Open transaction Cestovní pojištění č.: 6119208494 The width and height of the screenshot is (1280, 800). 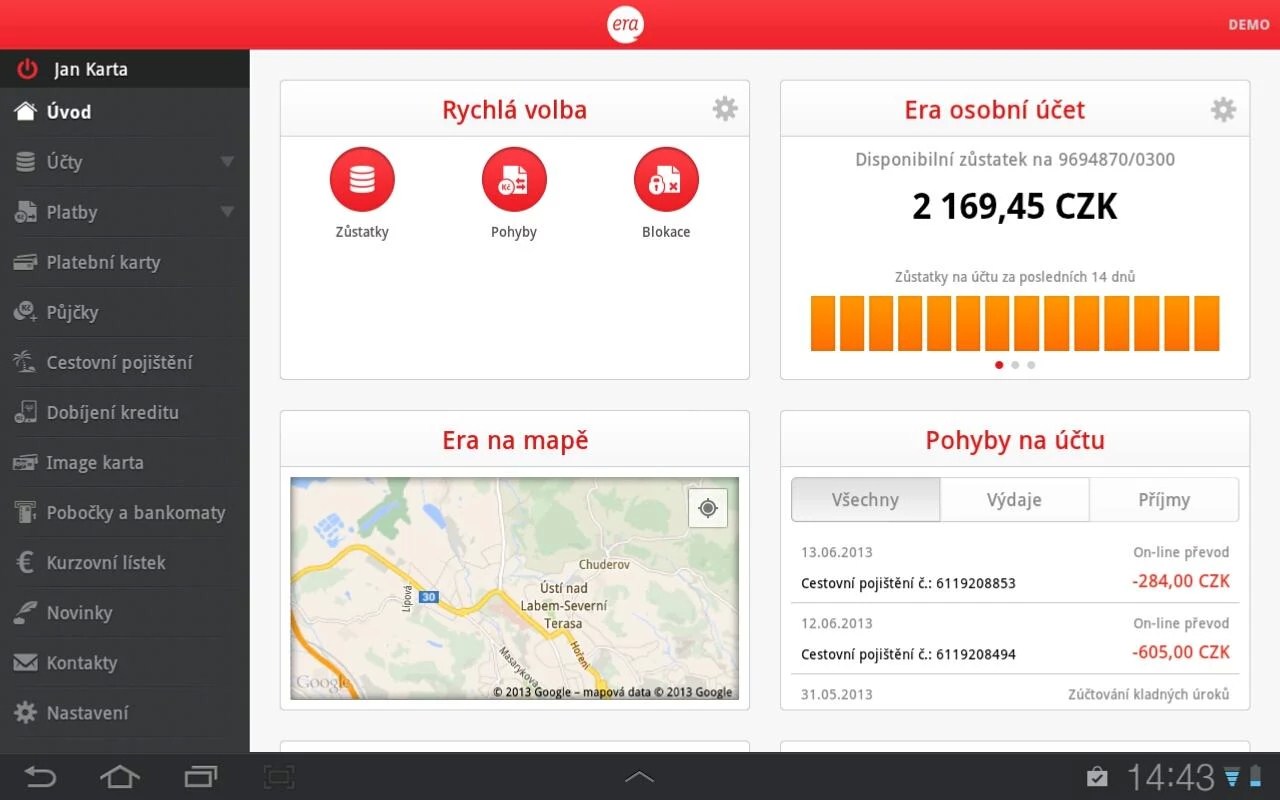908,655
